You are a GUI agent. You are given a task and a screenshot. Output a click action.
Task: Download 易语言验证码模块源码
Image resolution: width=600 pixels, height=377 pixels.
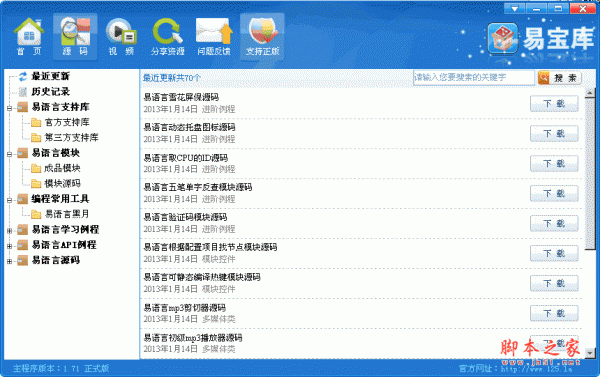pos(554,224)
